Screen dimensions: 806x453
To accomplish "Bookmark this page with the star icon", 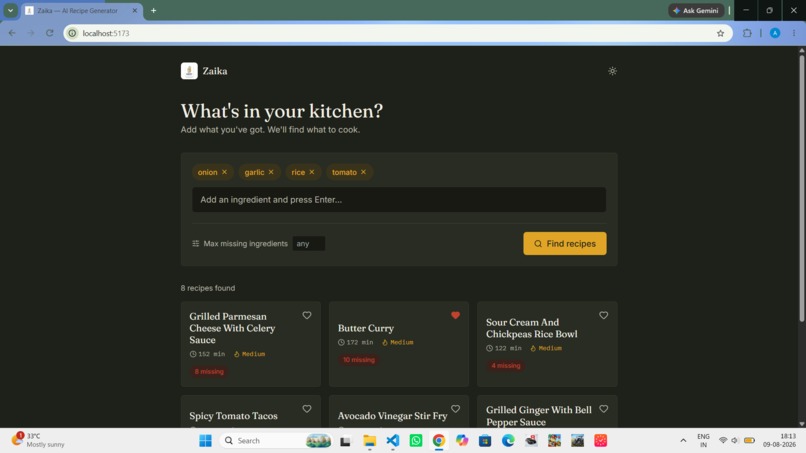I will coord(720,33).
